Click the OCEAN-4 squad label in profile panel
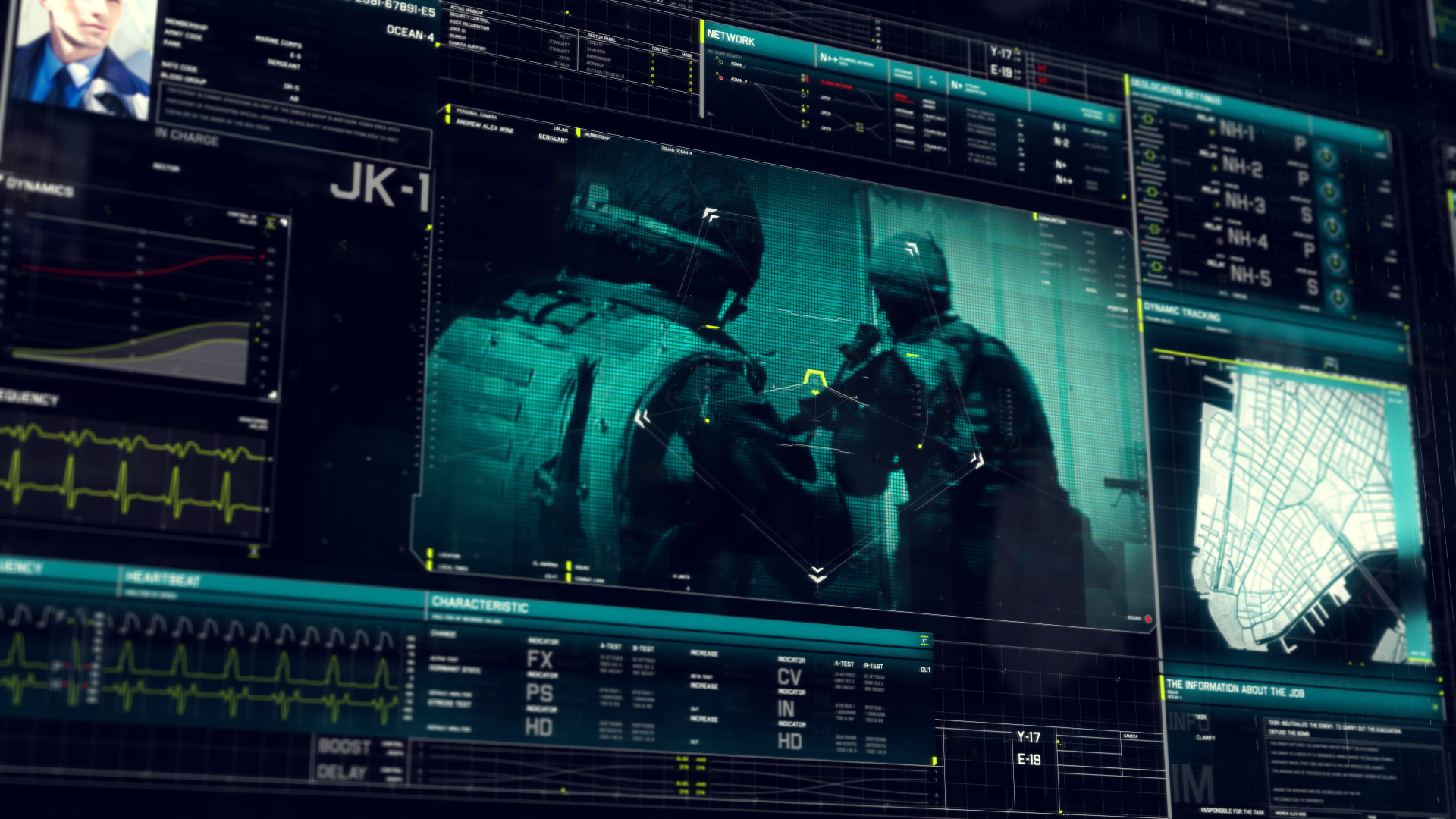The height and width of the screenshot is (819, 1456). tap(410, 32)
